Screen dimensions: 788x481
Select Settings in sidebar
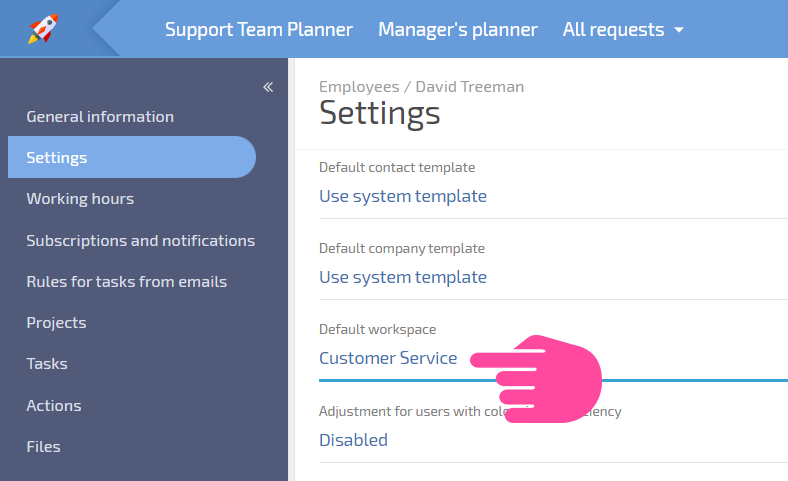(x=132, y=157)
